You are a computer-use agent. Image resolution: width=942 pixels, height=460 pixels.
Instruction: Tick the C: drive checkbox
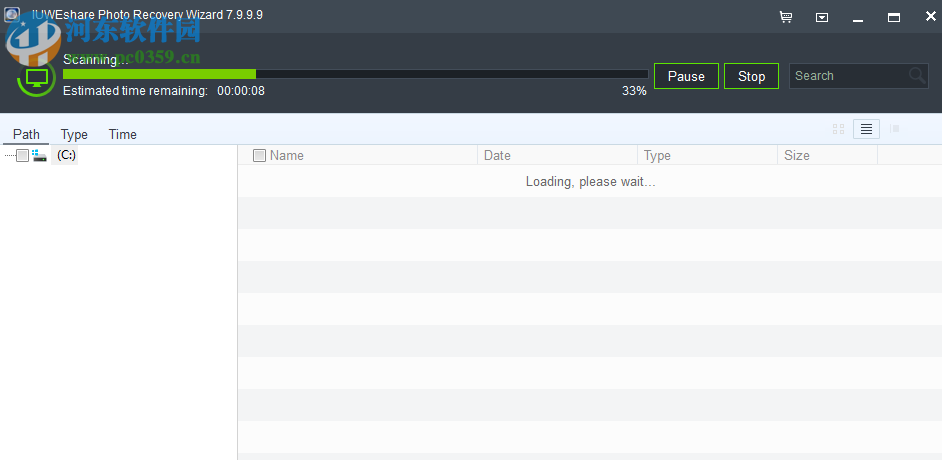(22, 156)
